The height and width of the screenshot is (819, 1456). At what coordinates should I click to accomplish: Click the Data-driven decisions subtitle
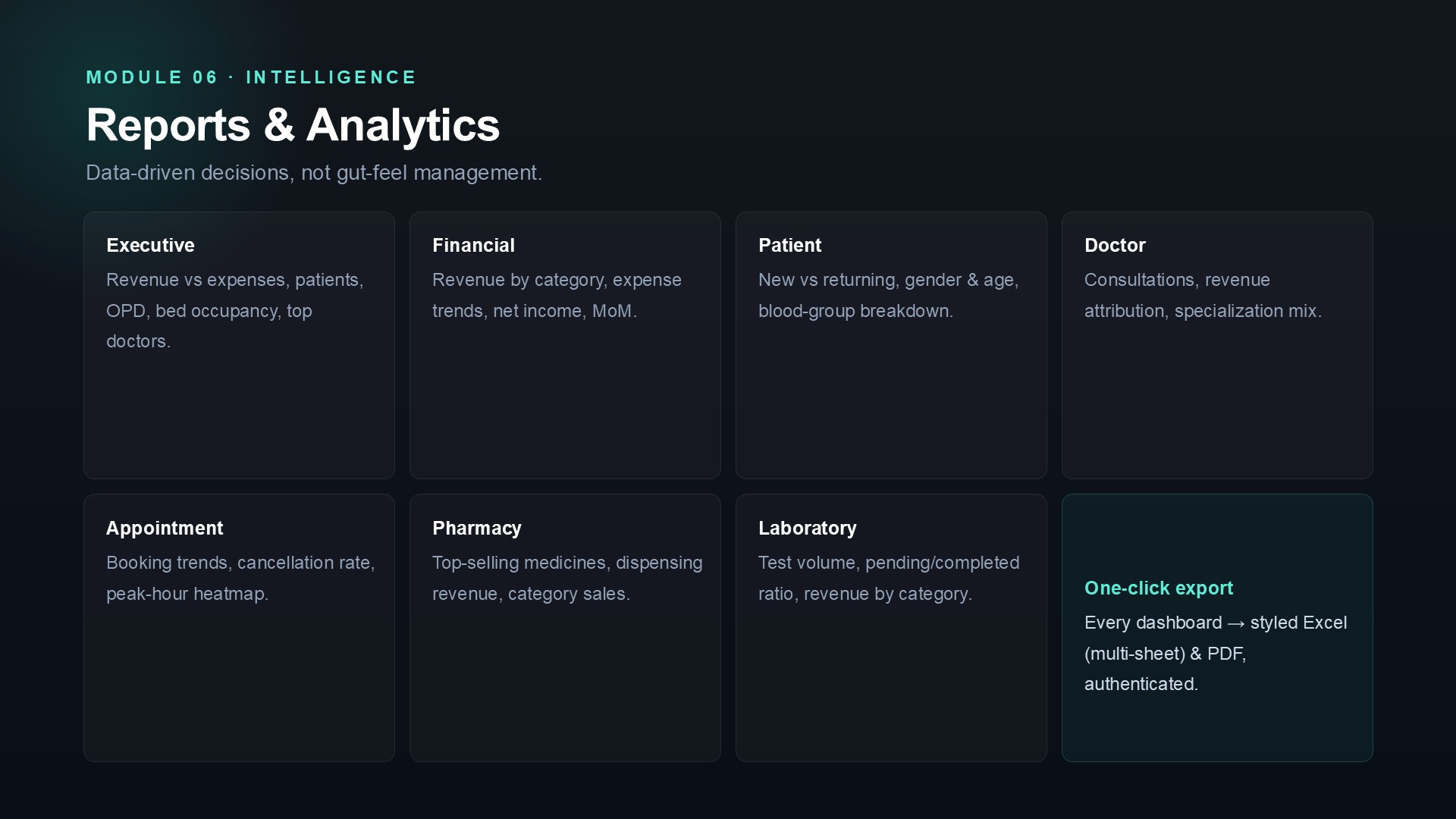pos(314,173)
